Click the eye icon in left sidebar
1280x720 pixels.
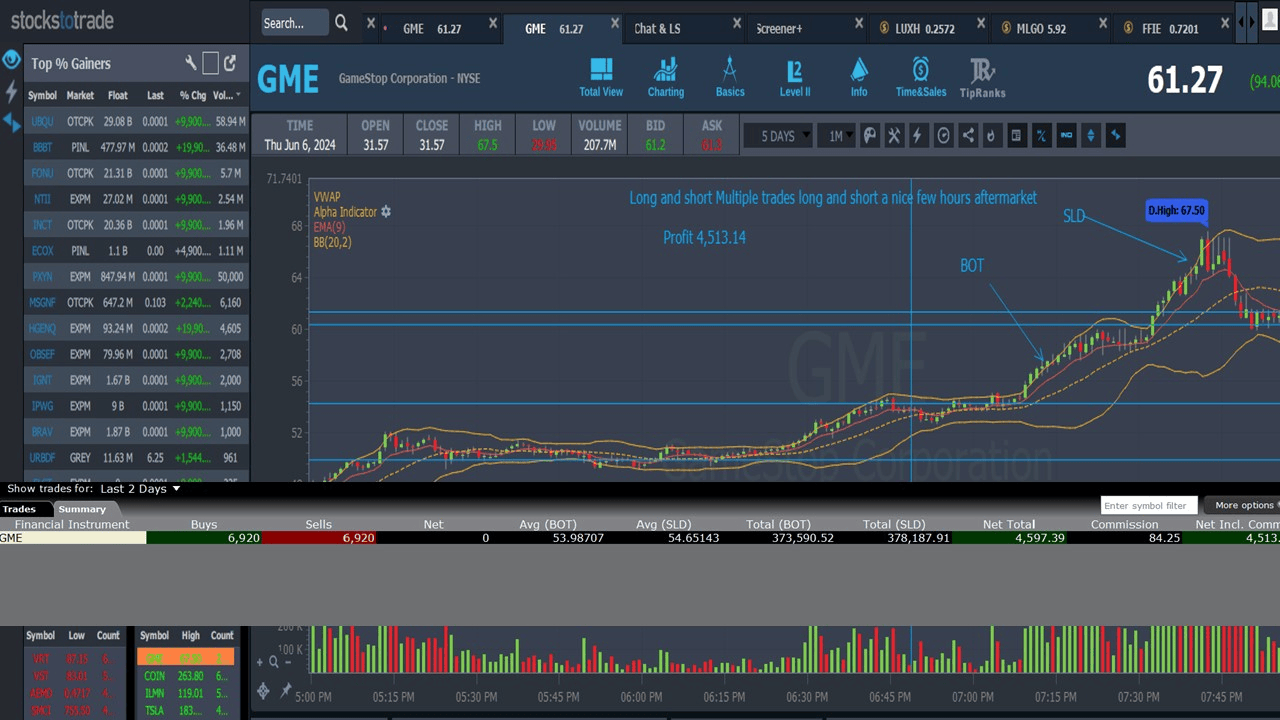pos(11,60)
